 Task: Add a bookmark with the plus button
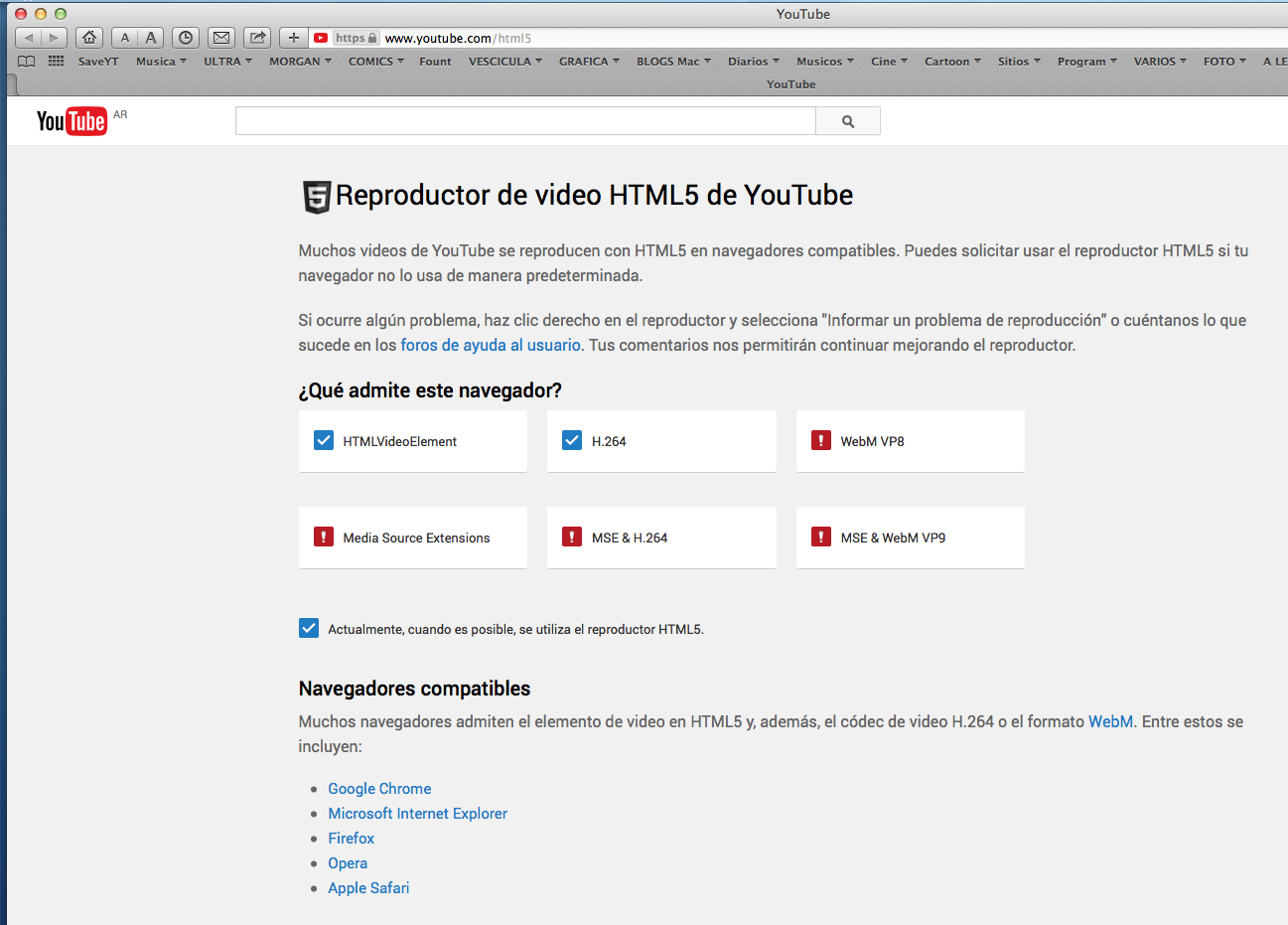294,38
